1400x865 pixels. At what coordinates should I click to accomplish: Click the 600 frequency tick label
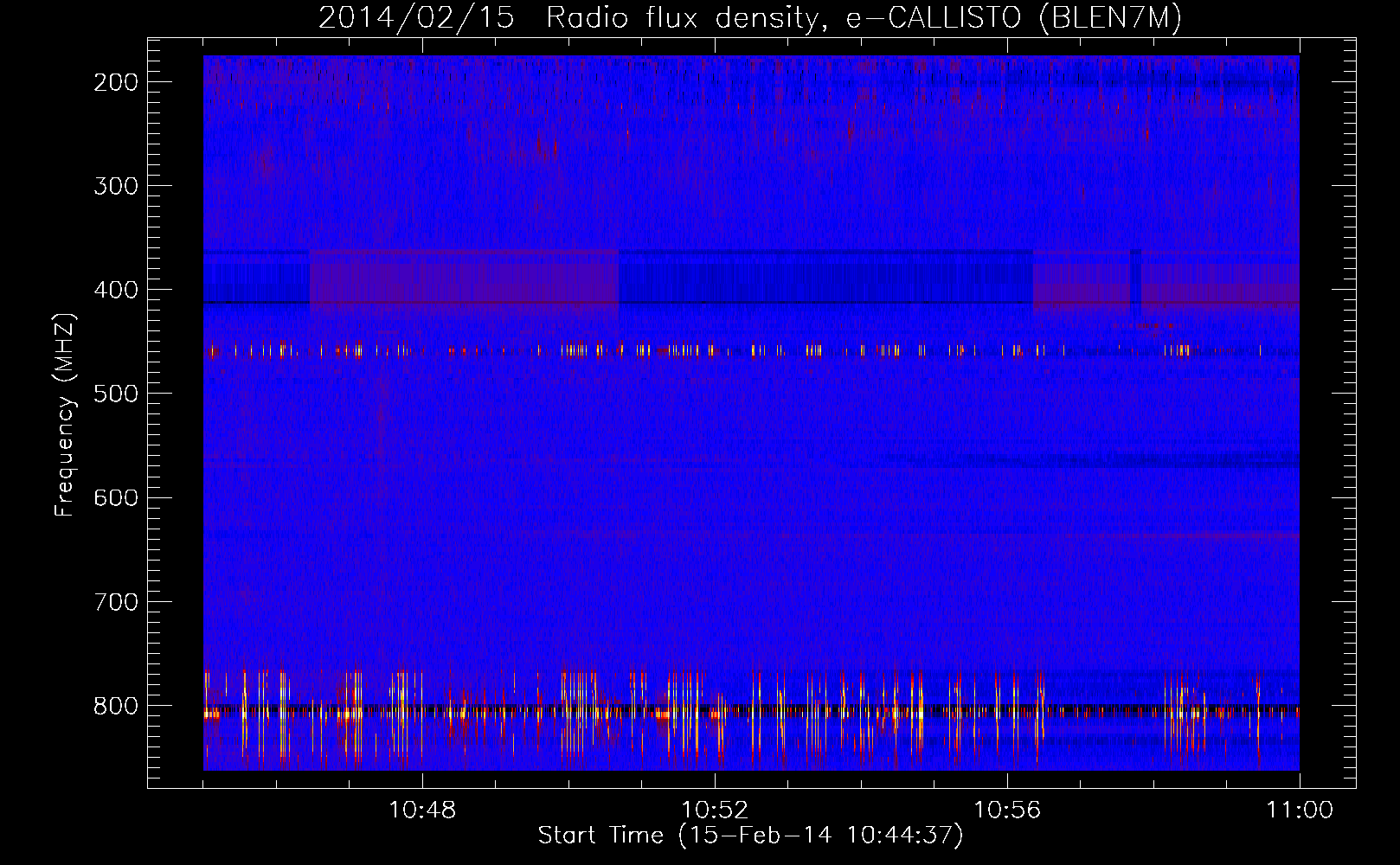click(116, 497)
